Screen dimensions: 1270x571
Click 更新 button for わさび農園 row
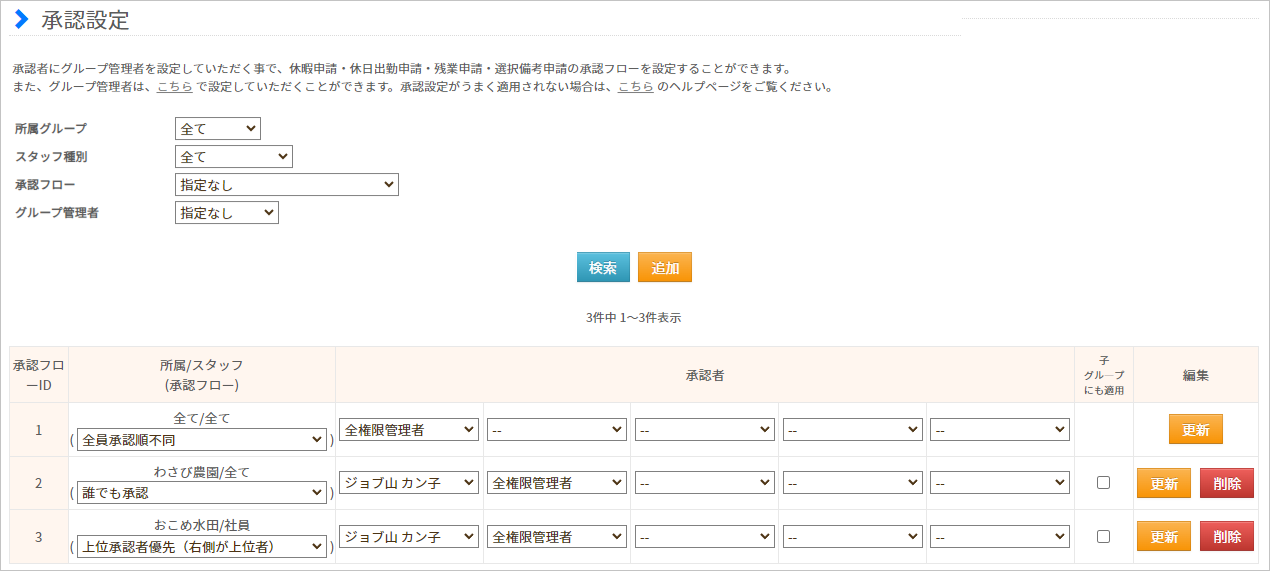1163,483
